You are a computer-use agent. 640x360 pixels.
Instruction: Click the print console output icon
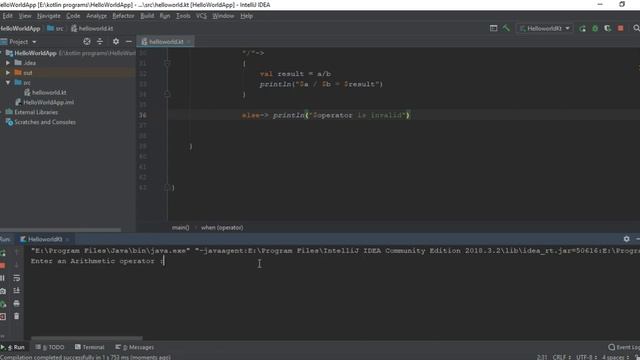click(16, 304)
